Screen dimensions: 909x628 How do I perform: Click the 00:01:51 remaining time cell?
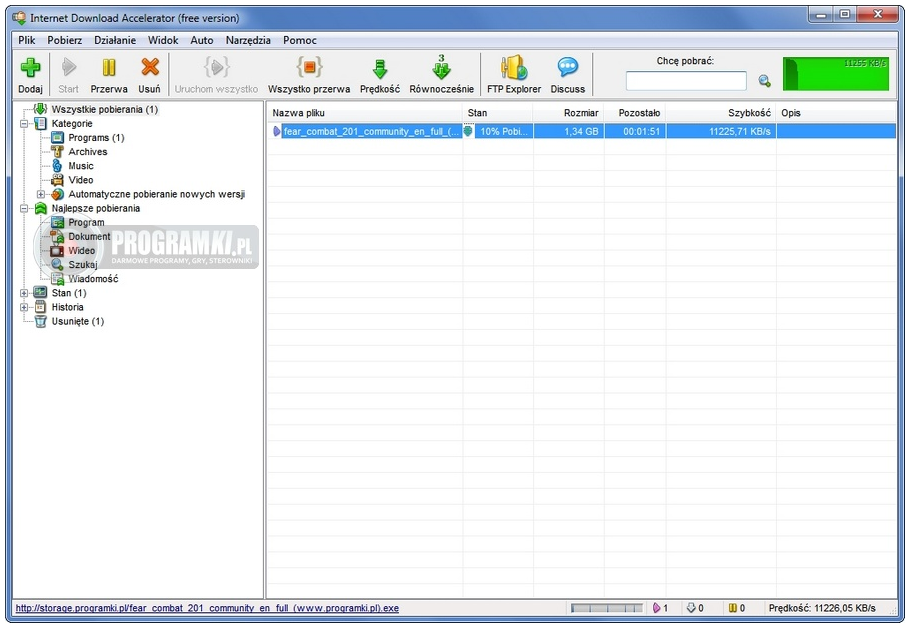click(x=635, y=131)
